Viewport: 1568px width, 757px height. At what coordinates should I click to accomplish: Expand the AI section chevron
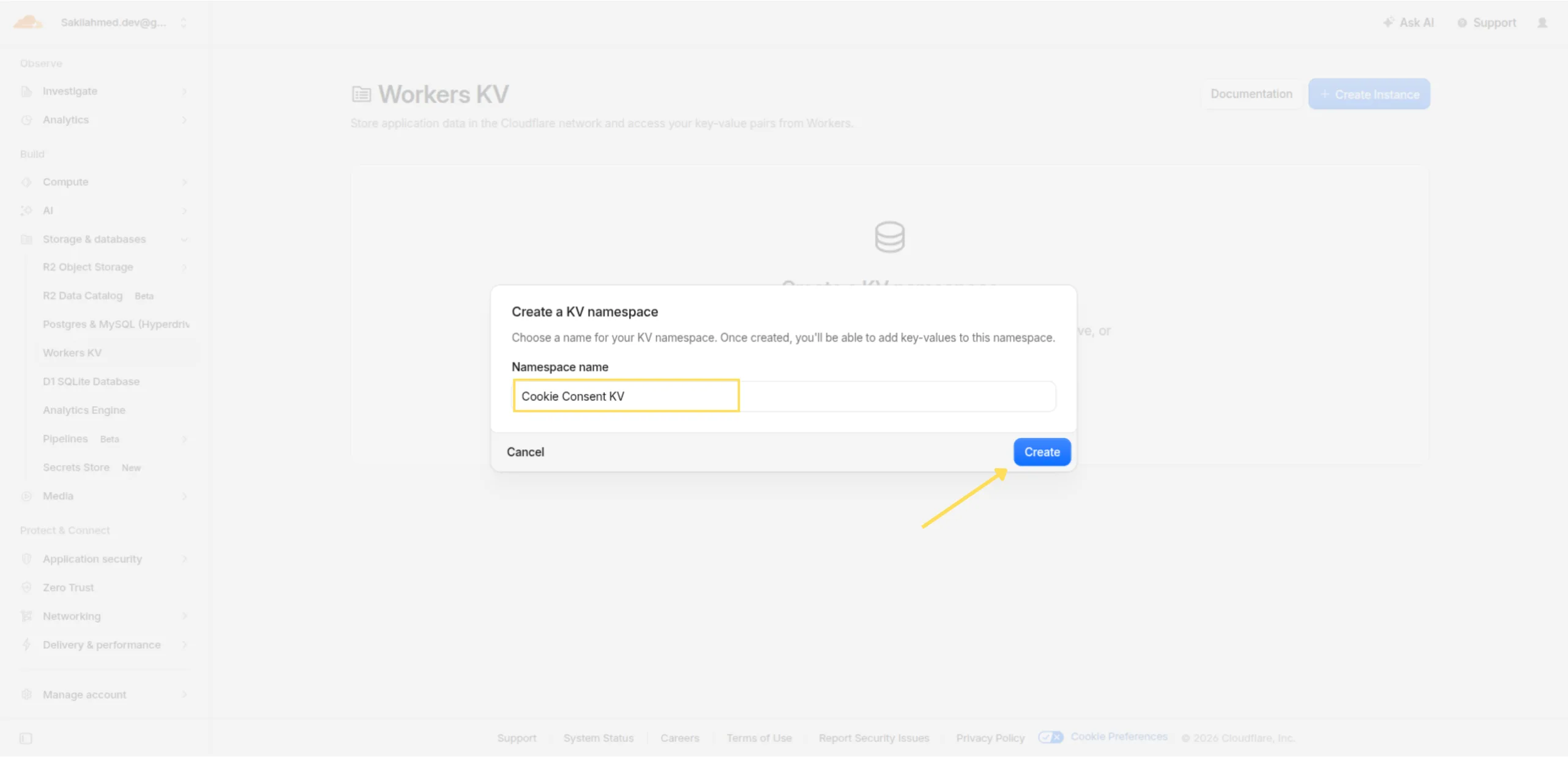click(x=184, y=211)
